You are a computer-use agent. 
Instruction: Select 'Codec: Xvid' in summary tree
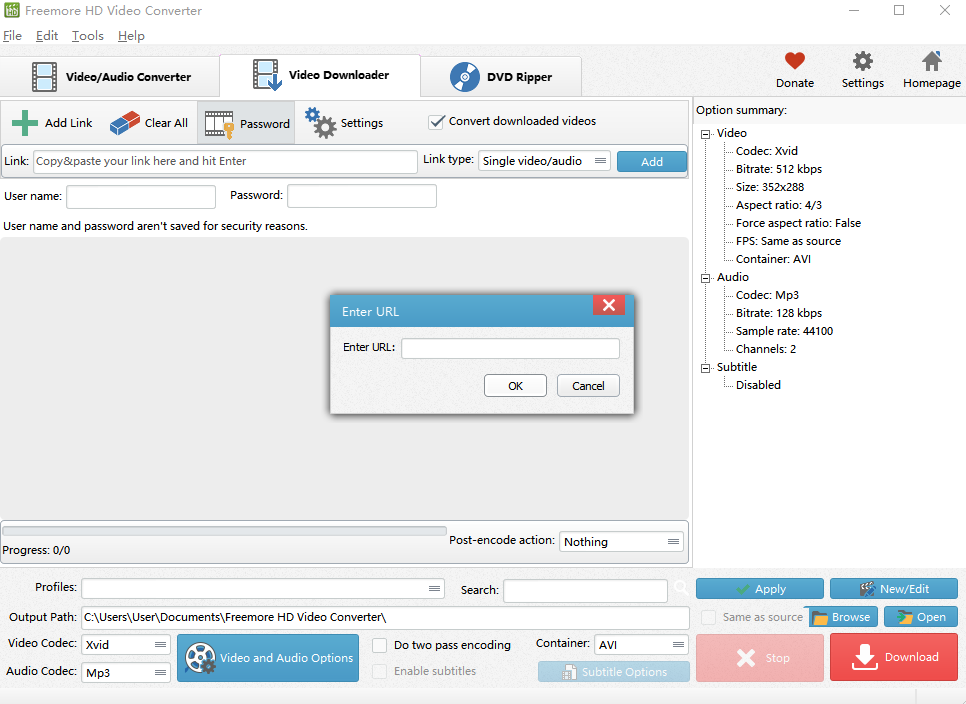[766, 151]
